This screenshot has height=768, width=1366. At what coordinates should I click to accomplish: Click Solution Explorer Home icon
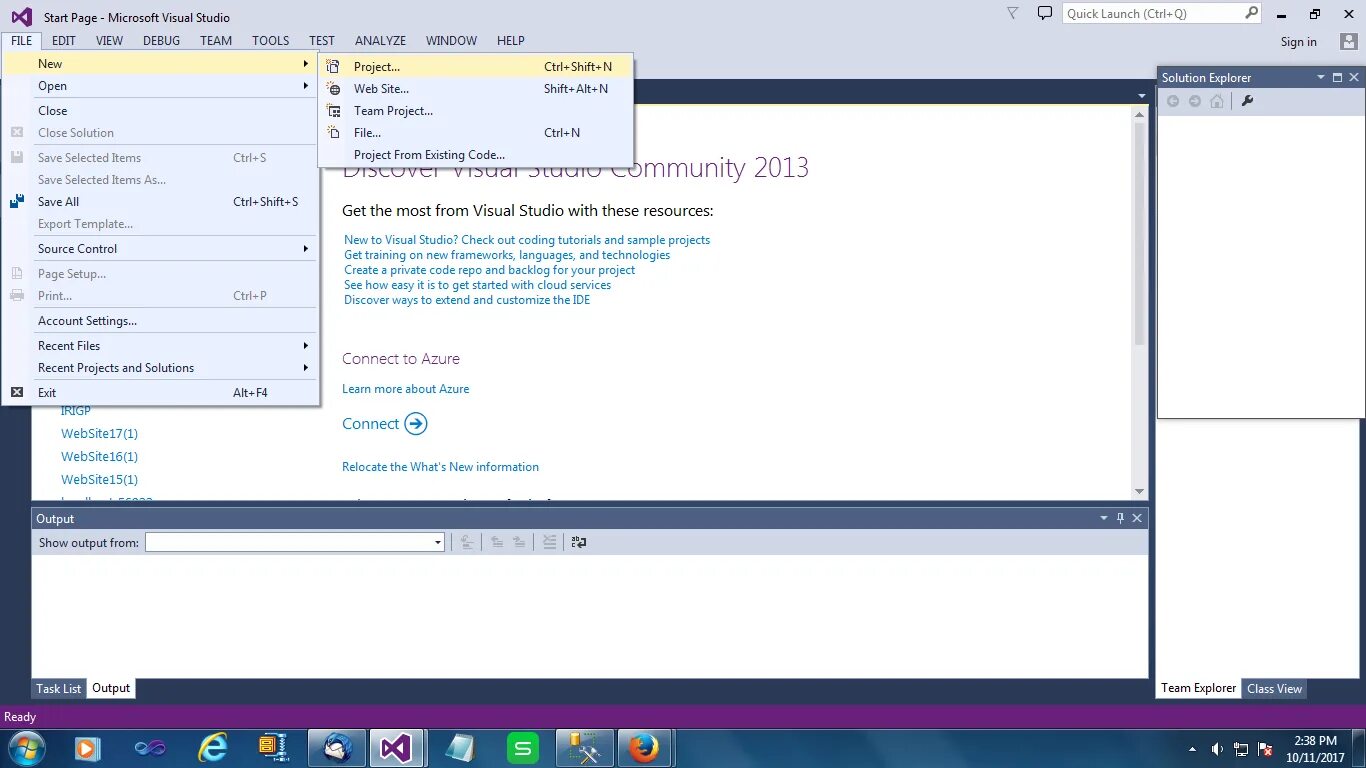point(1217,101)
